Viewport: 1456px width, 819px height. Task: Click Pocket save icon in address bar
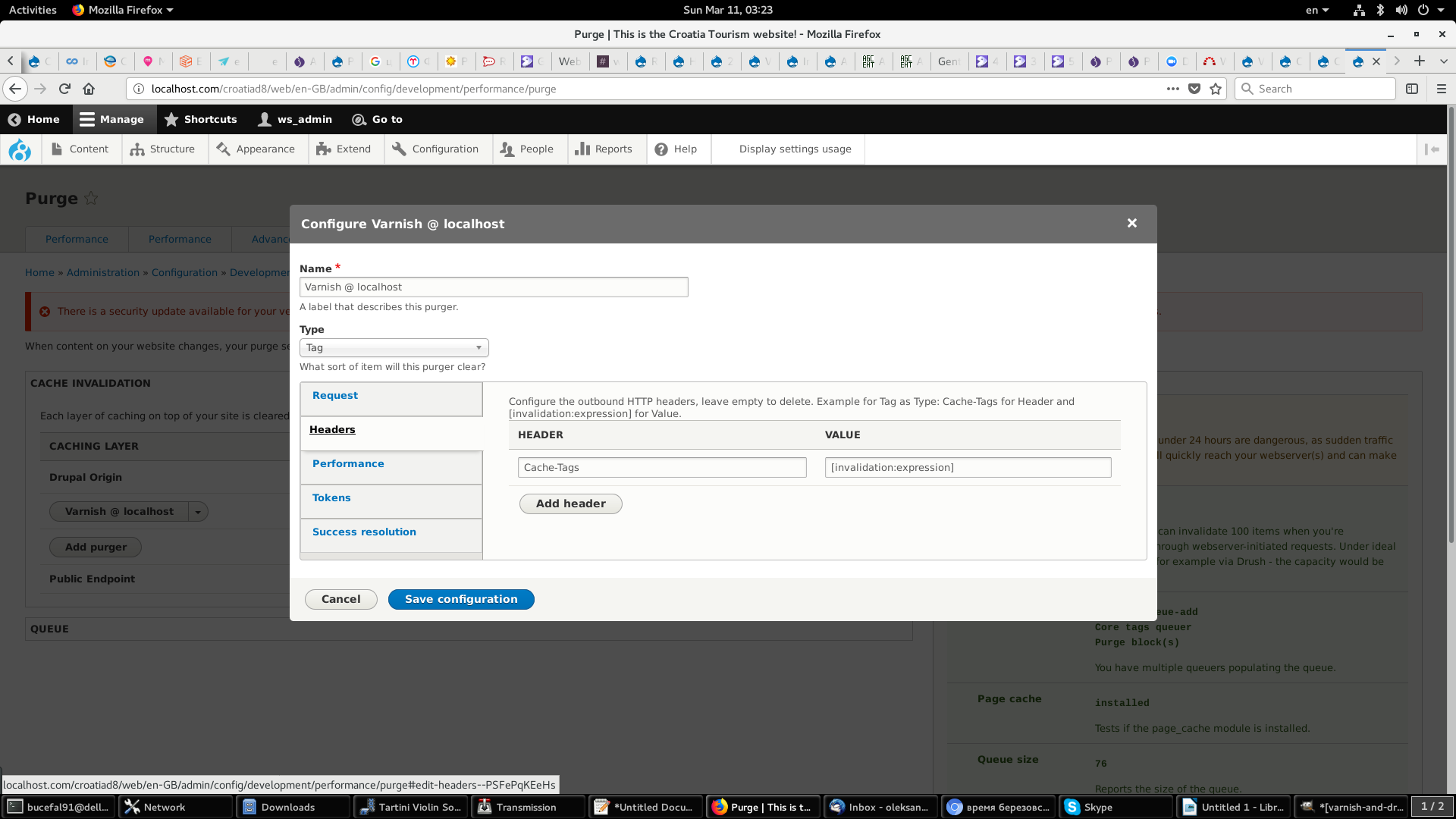(1194, 89)
